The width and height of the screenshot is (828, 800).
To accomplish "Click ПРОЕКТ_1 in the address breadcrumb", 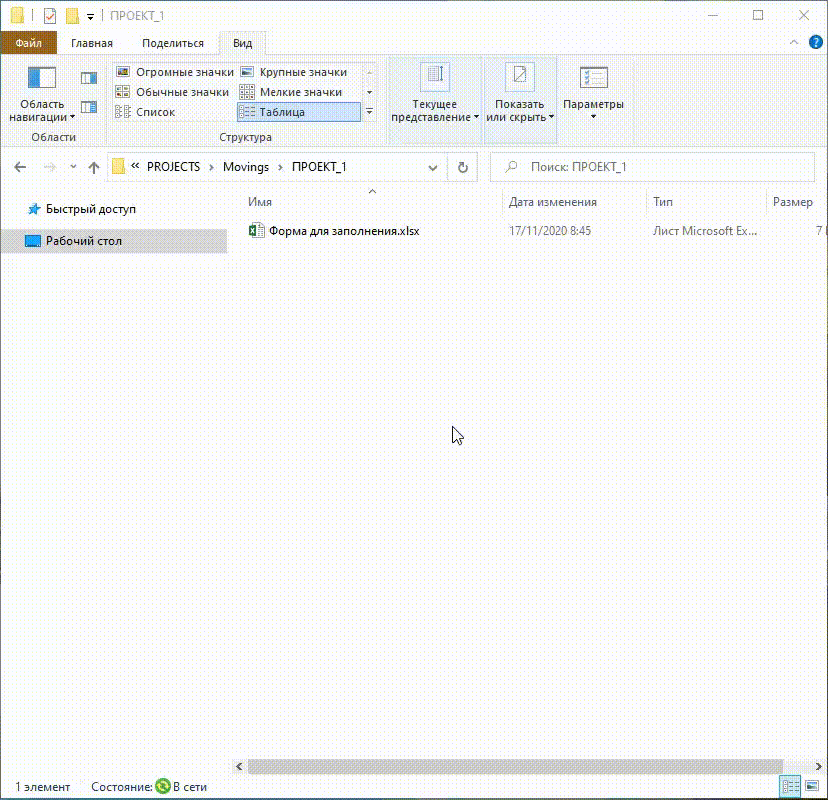I will coord(319,167).
